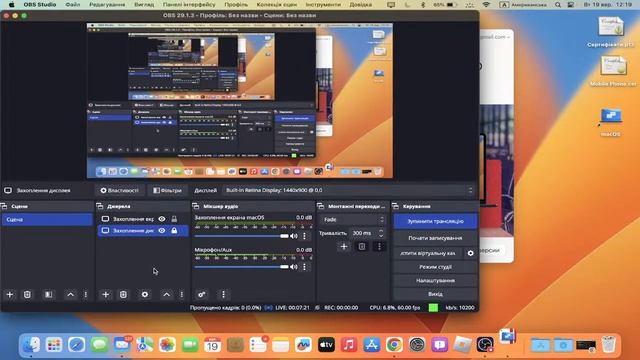640x360 pixels.
Task: Open Safari from the Dock
Action: (77, 345)
